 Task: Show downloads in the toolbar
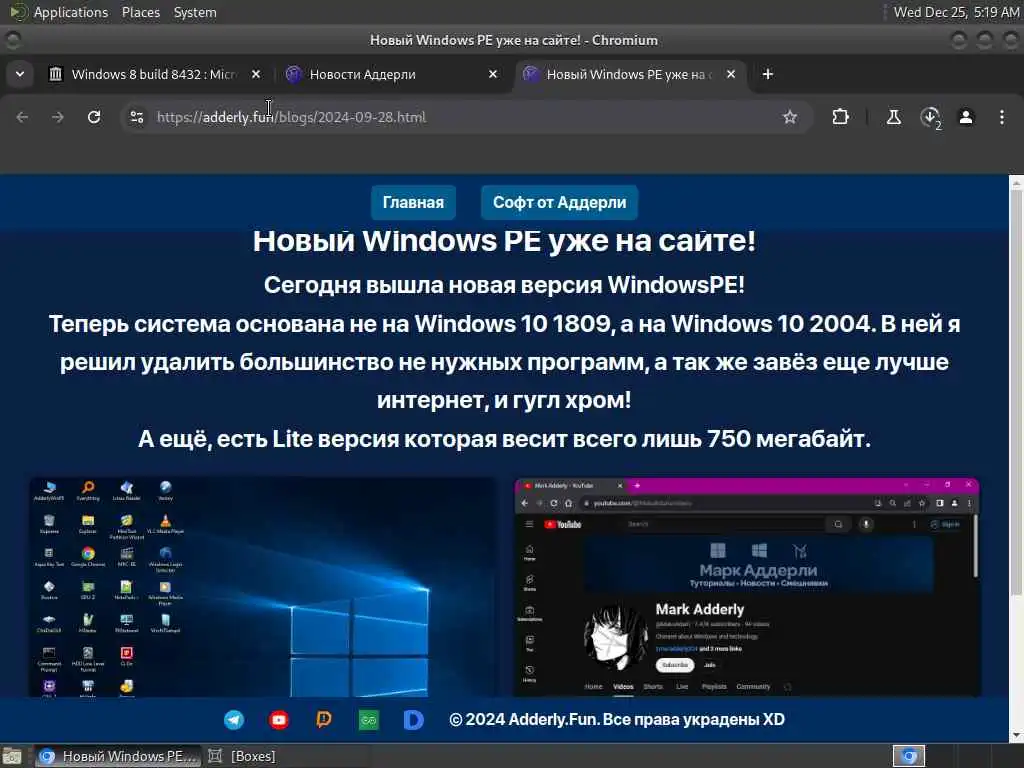tap(930, 118)
